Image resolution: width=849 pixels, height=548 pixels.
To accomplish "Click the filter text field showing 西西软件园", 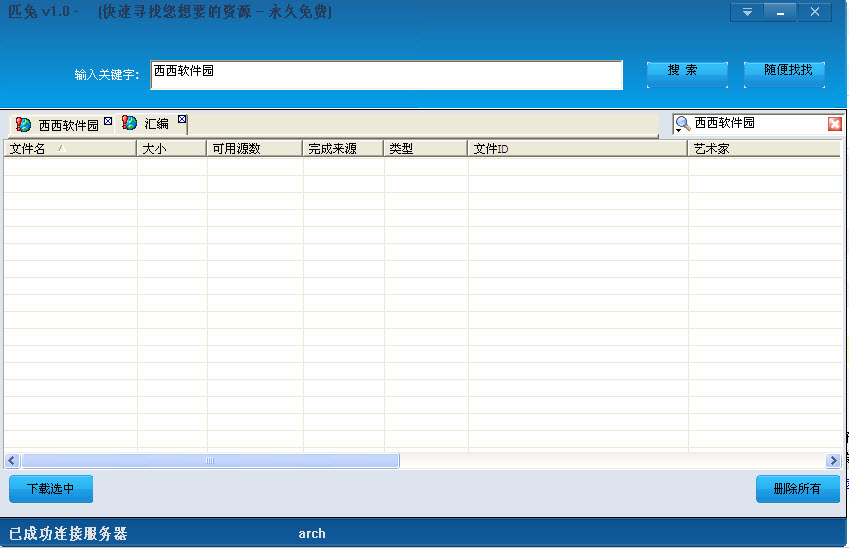I will point(758,123).
